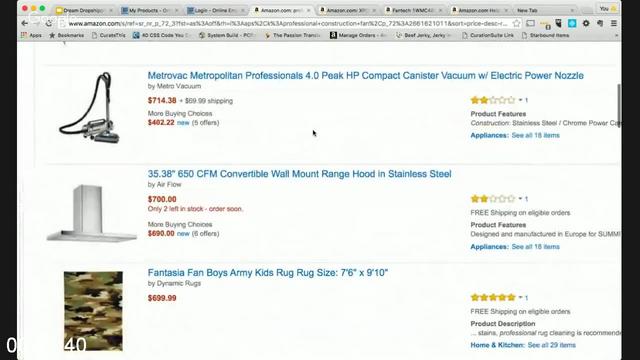Open the 40 CSS Code bookmark

pyautogui.click(x=162, y=36)
